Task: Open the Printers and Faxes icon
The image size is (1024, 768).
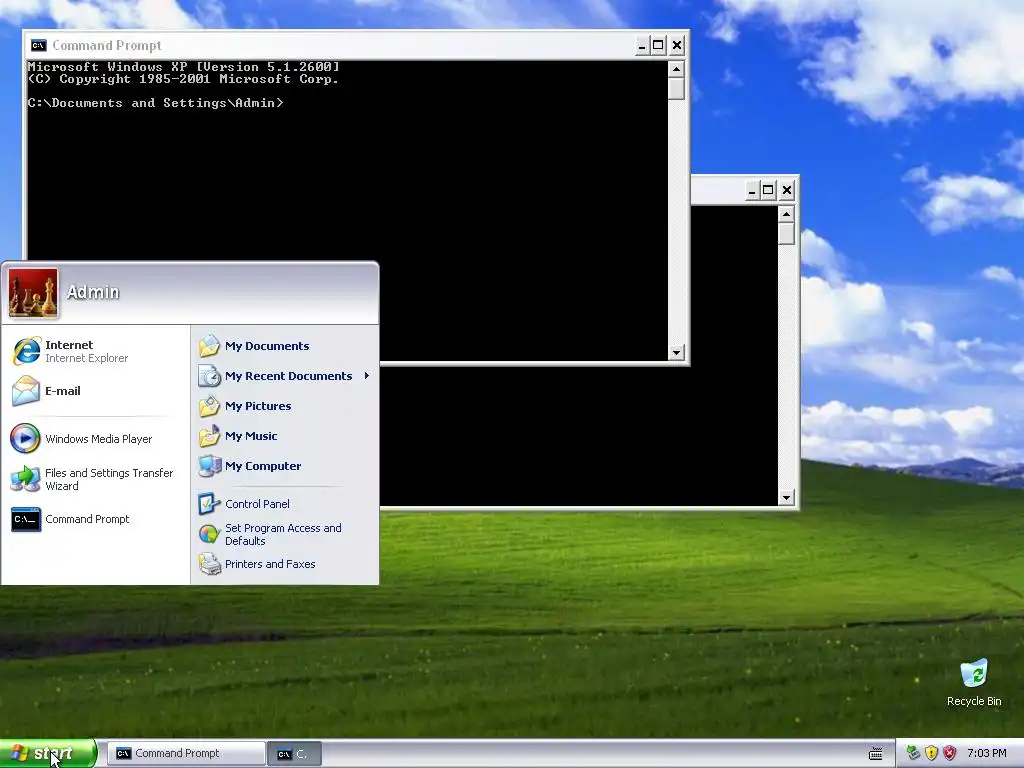Action: click(x=210, y=564)
